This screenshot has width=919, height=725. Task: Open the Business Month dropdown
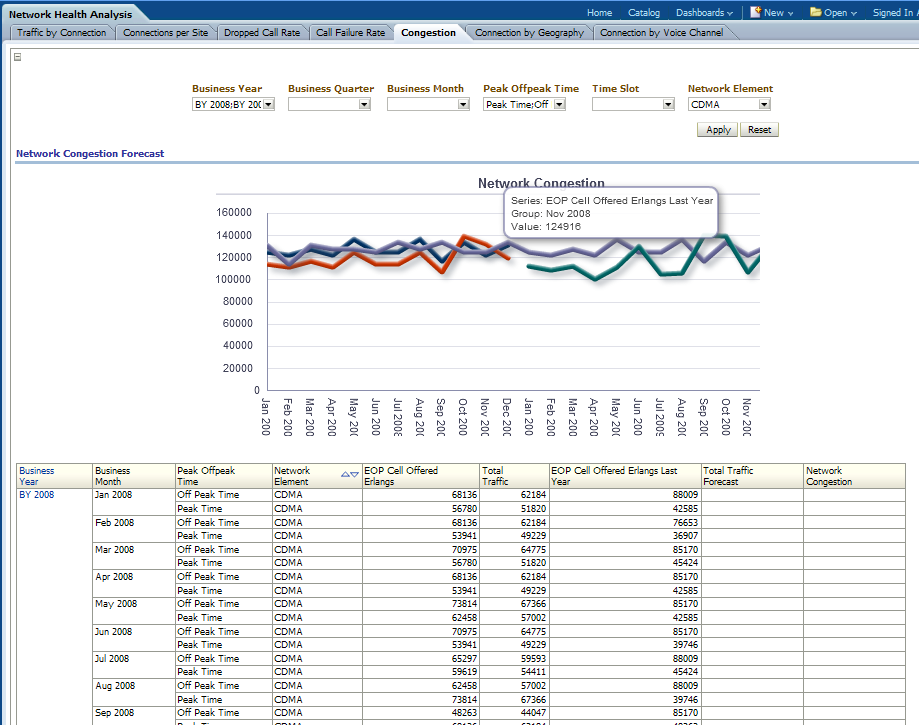[x=463, y=104]
